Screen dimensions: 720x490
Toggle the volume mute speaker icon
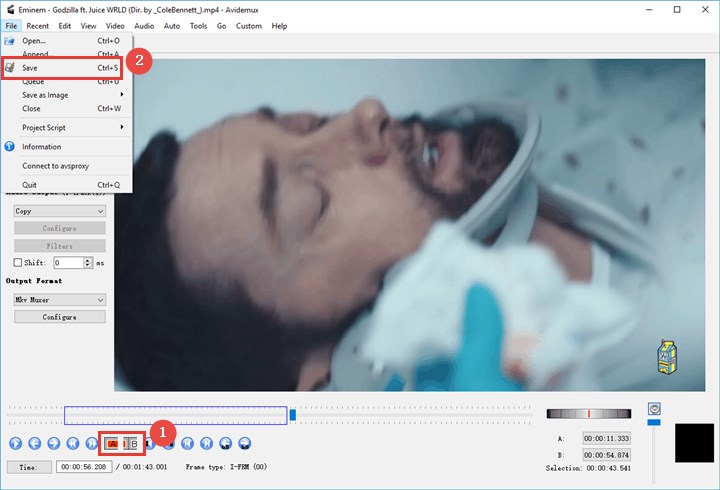[x=654, y=408]
